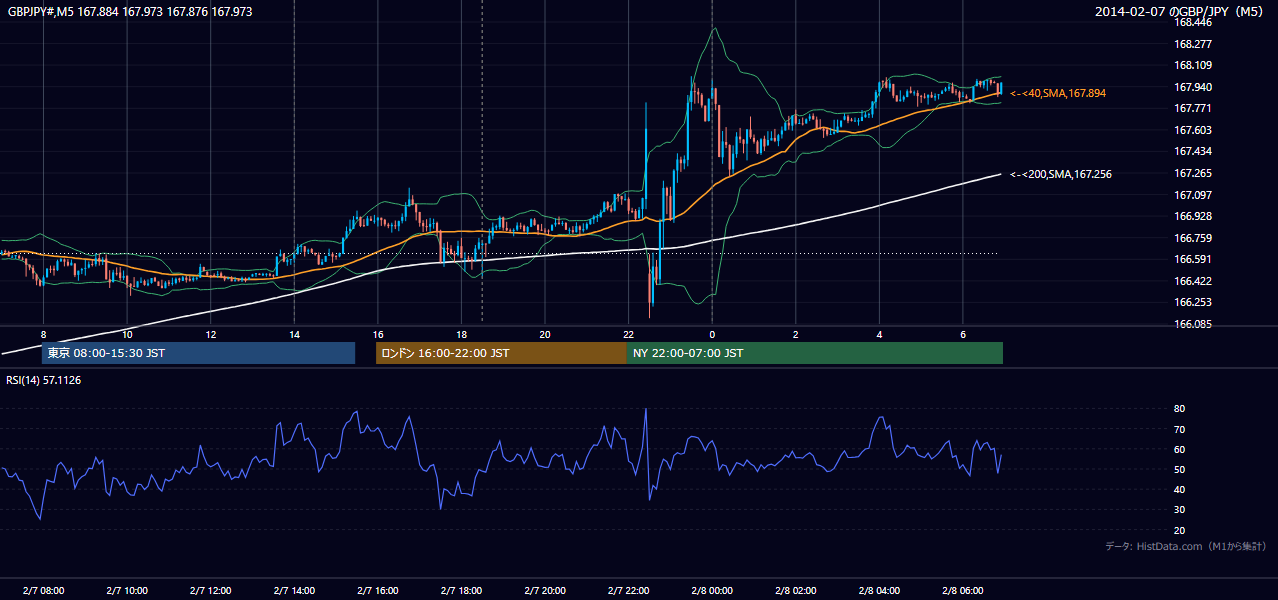Click hour label 18 under the price chart
The height and width of the screenshot is (600, 1278).
point(461,334)
